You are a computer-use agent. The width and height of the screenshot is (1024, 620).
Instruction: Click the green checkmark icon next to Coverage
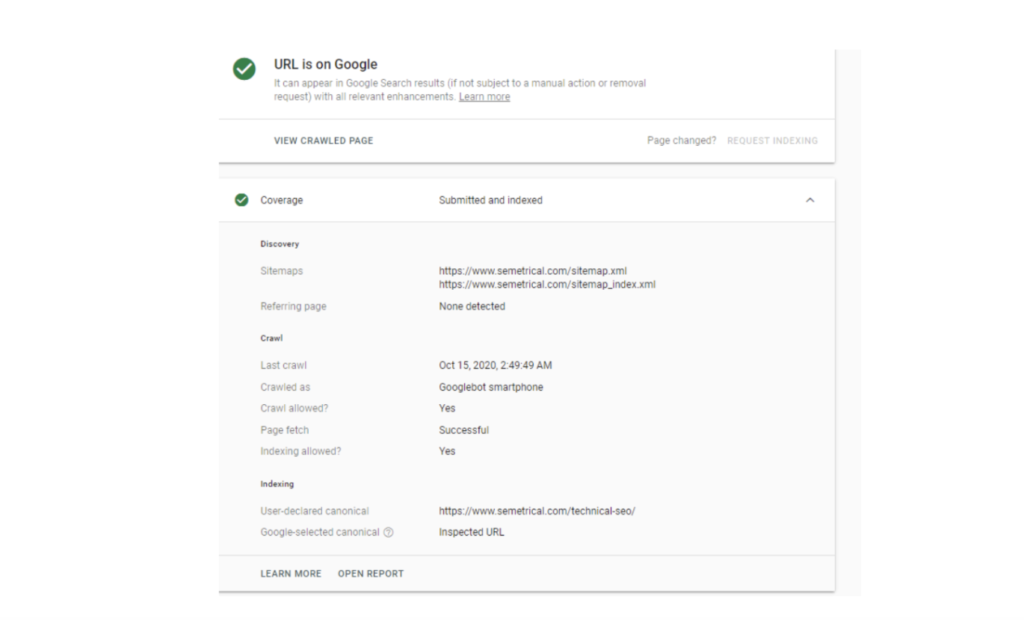241,200
